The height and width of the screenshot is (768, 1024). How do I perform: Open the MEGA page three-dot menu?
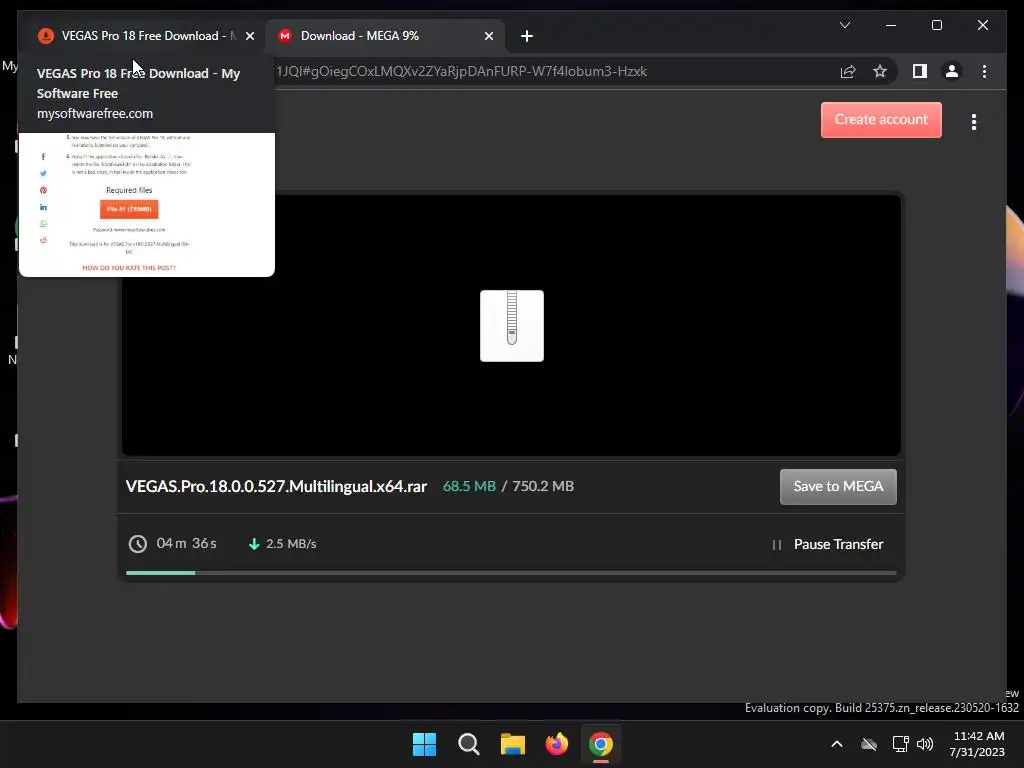pyautogui.click(x=974, y=122)
